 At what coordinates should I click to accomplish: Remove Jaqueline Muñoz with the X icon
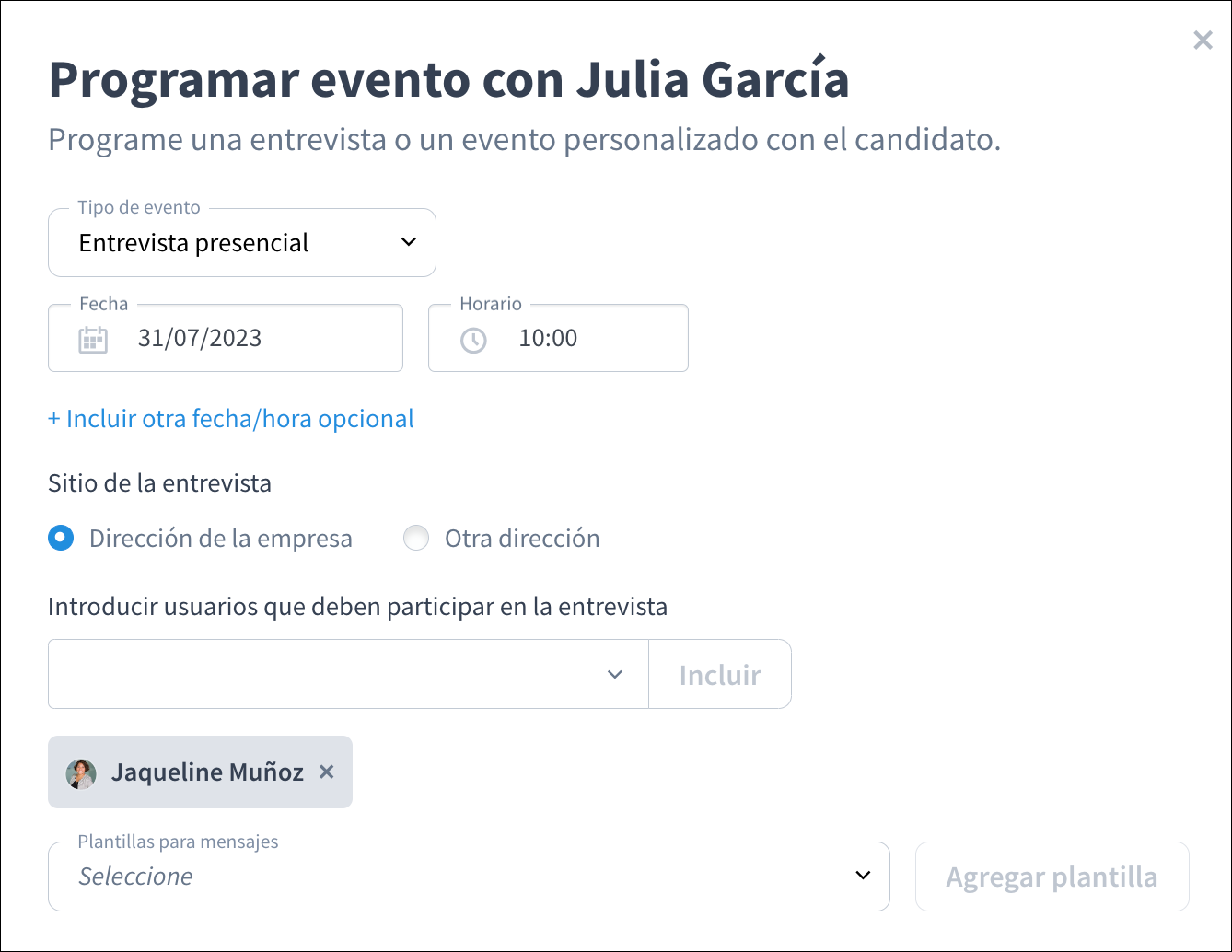(327, 772)
